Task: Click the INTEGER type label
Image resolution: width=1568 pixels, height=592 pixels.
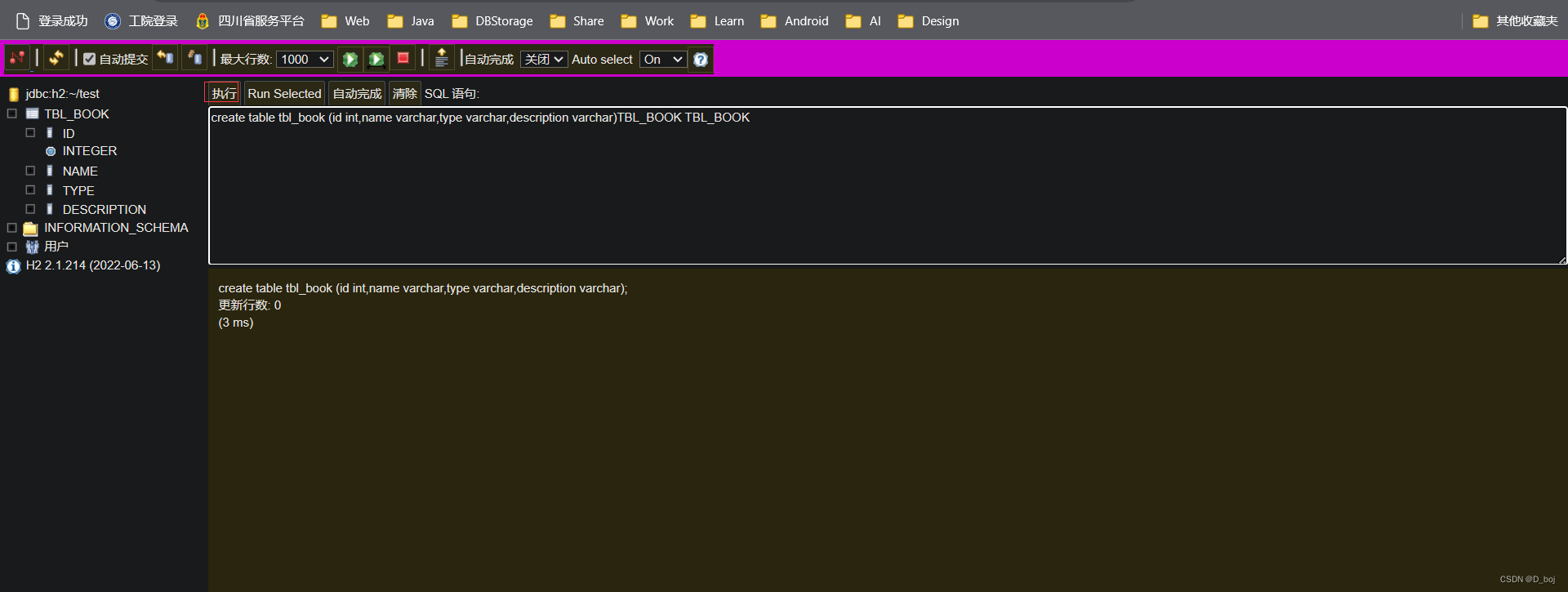Action: tap(90, 151)
